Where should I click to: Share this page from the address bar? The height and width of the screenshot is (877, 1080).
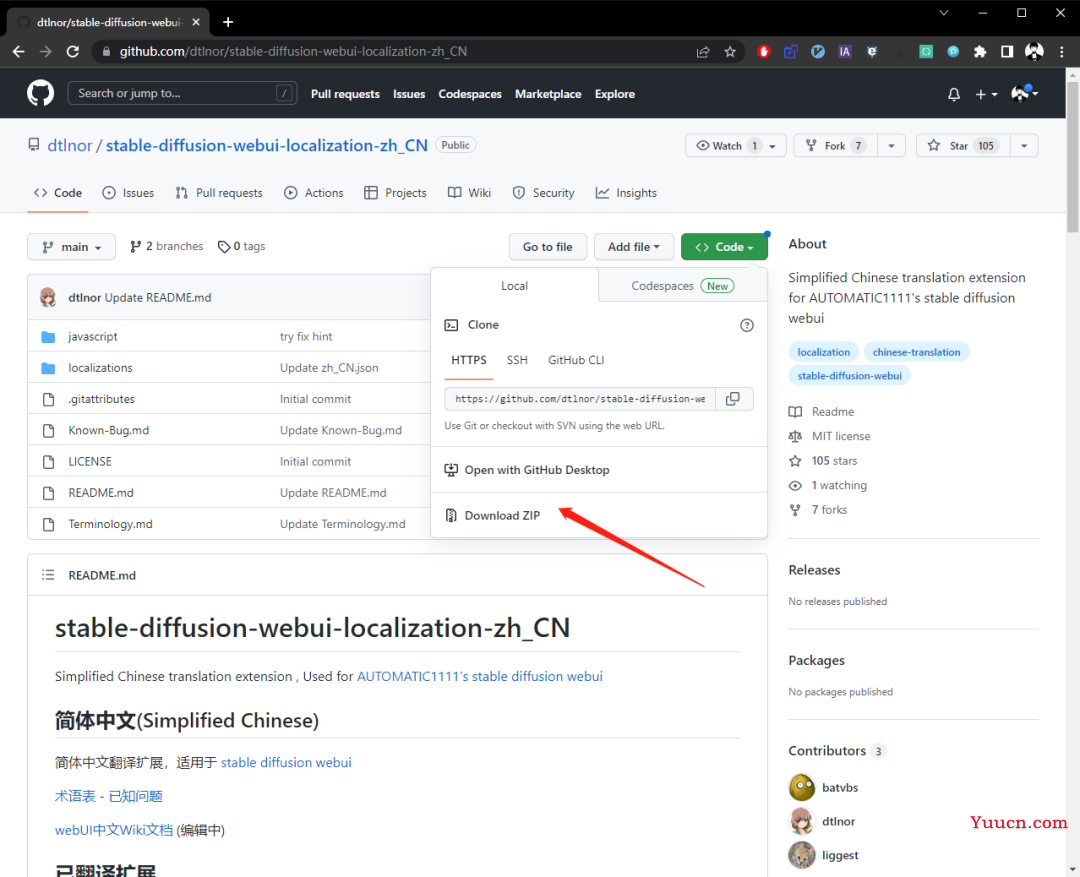coord(703,52)
